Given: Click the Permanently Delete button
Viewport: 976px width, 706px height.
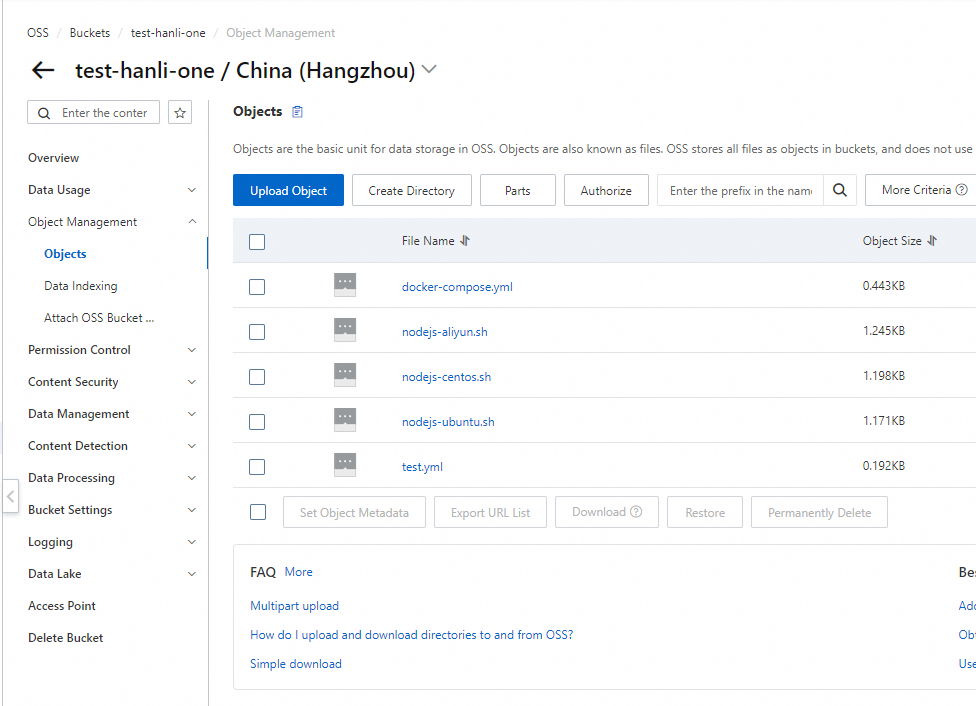Looking at the screenshot, I should pyautogui.click(x=819, y=512).
